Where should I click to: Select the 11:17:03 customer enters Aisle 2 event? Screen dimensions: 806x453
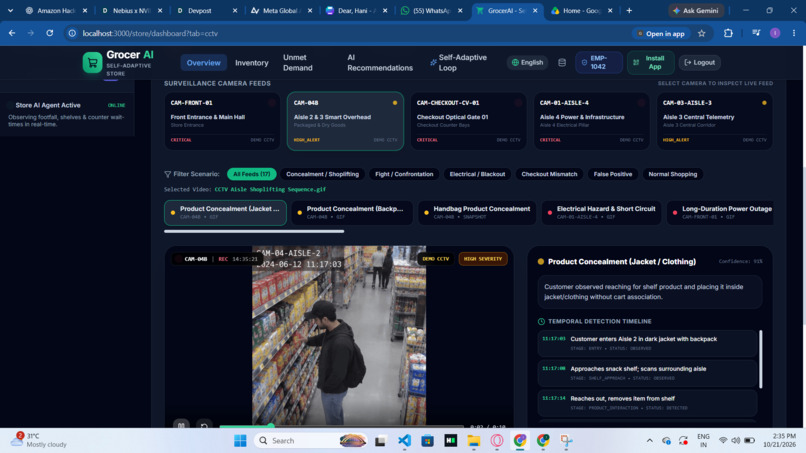[x=647, y=343]
